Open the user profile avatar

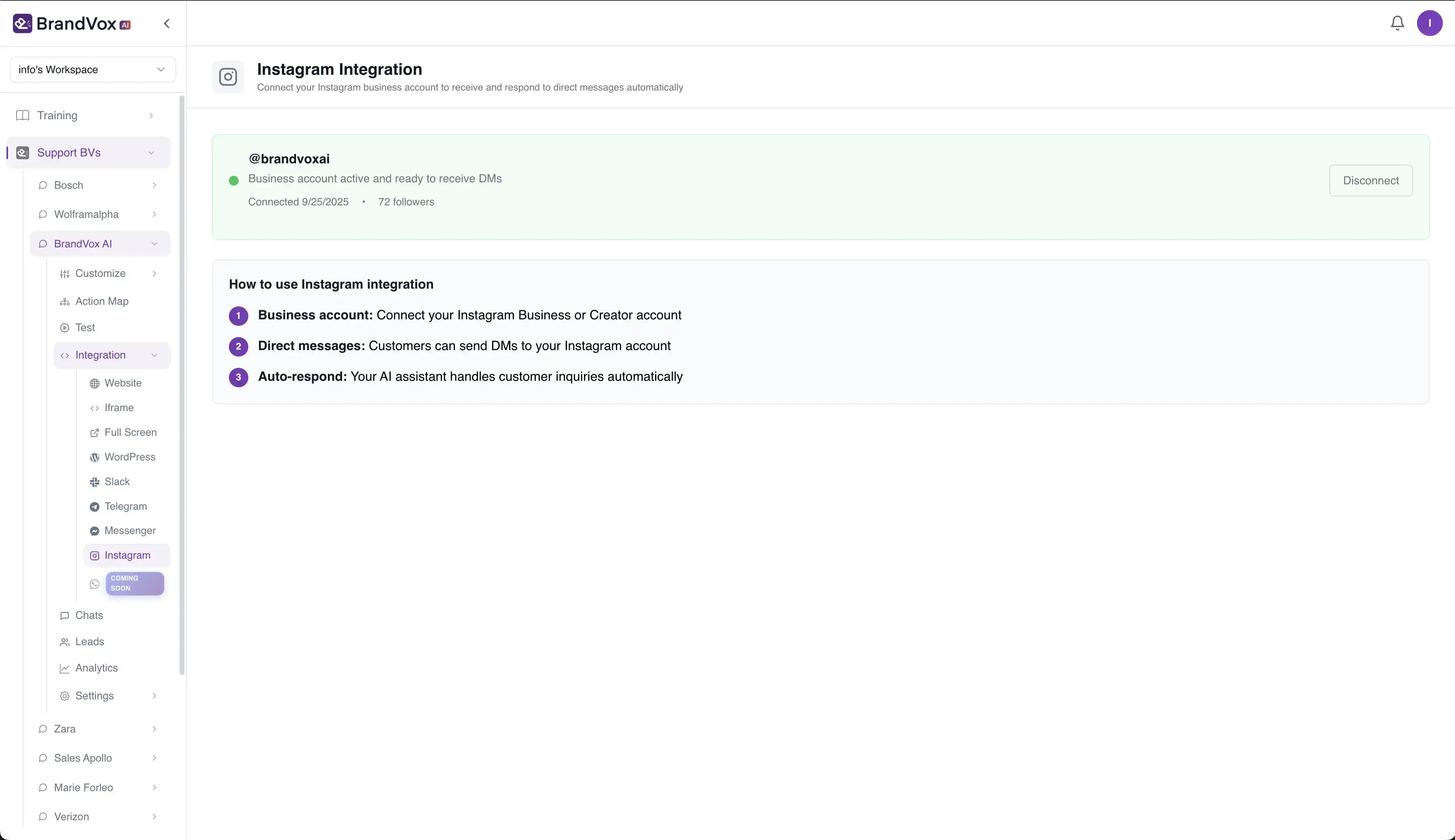pyautogui.click(x=1430, y=23)
